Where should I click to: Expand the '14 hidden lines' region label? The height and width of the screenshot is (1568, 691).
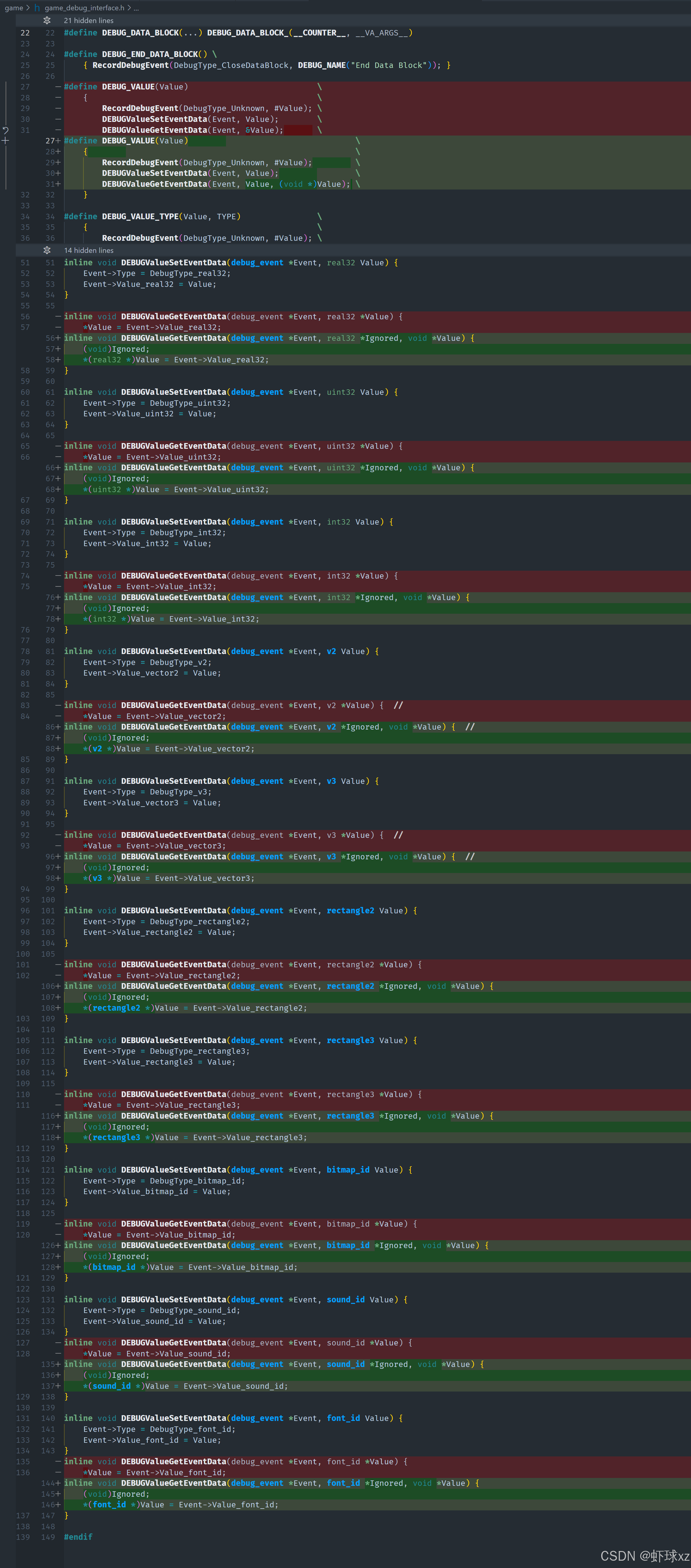coord(88,250)
